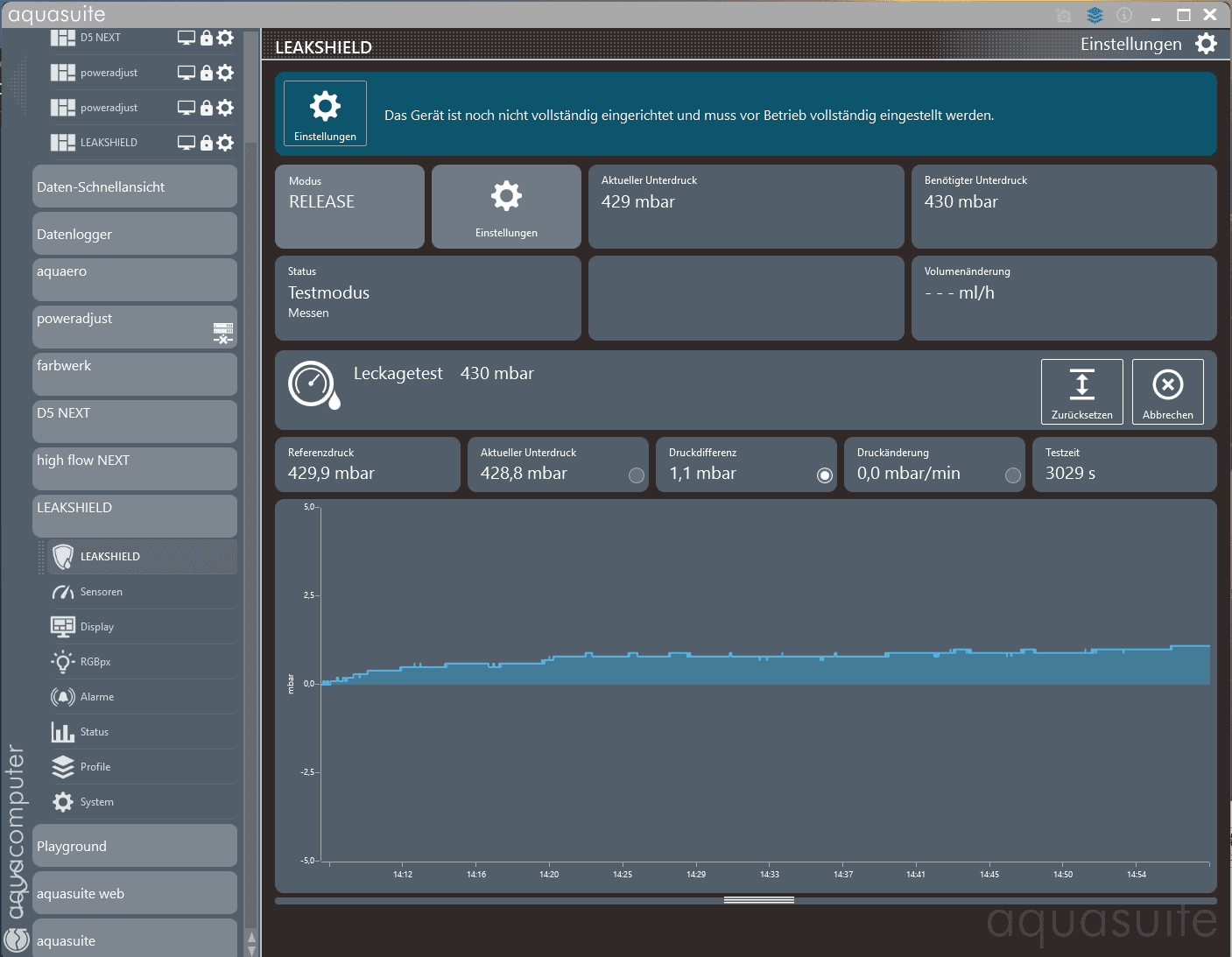Expand the D5 NEXT device section
Screen dimensions: 1232x957
(x=135, y=421)
